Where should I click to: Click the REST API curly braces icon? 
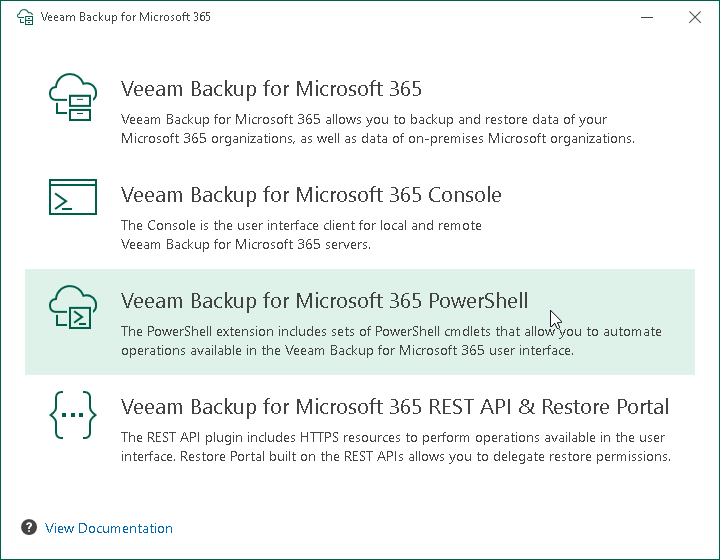click(x=73, y=415)
